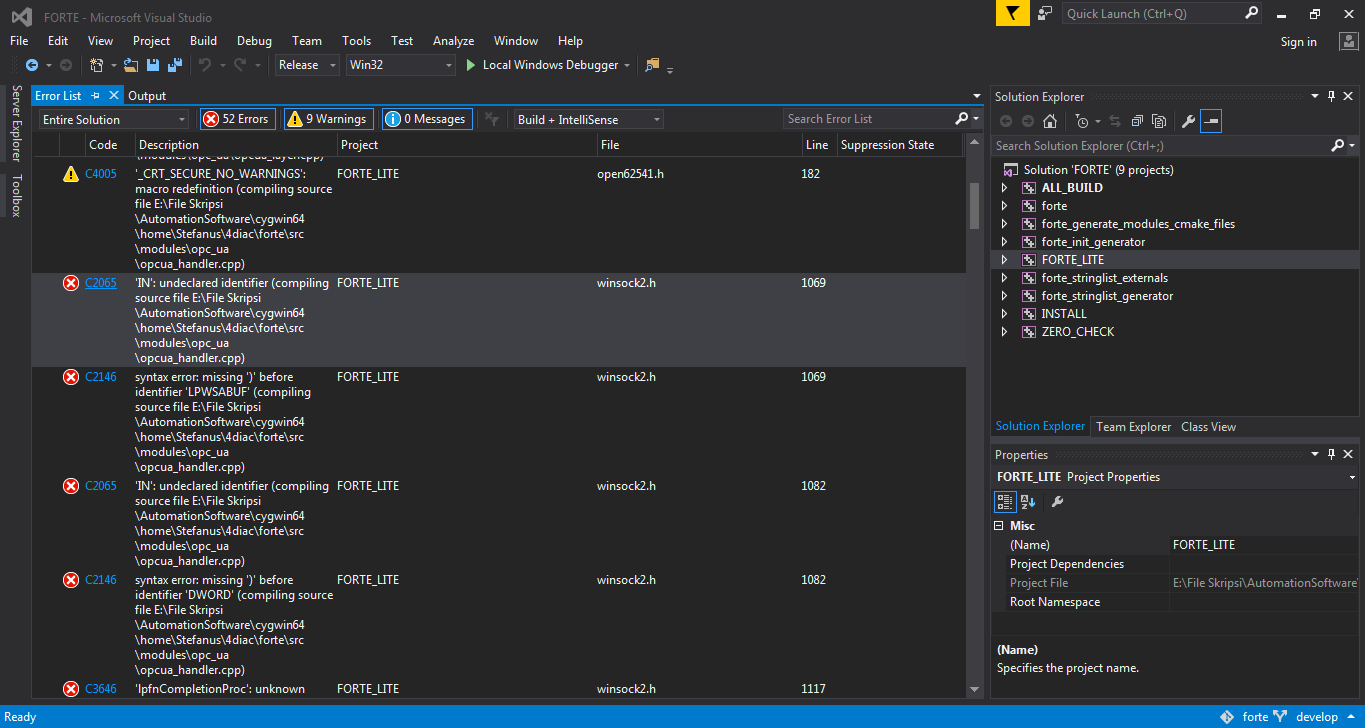Screen dimensions: 1365x728
Task: Toggle the 9 Warnings filter
Action: 328,119
